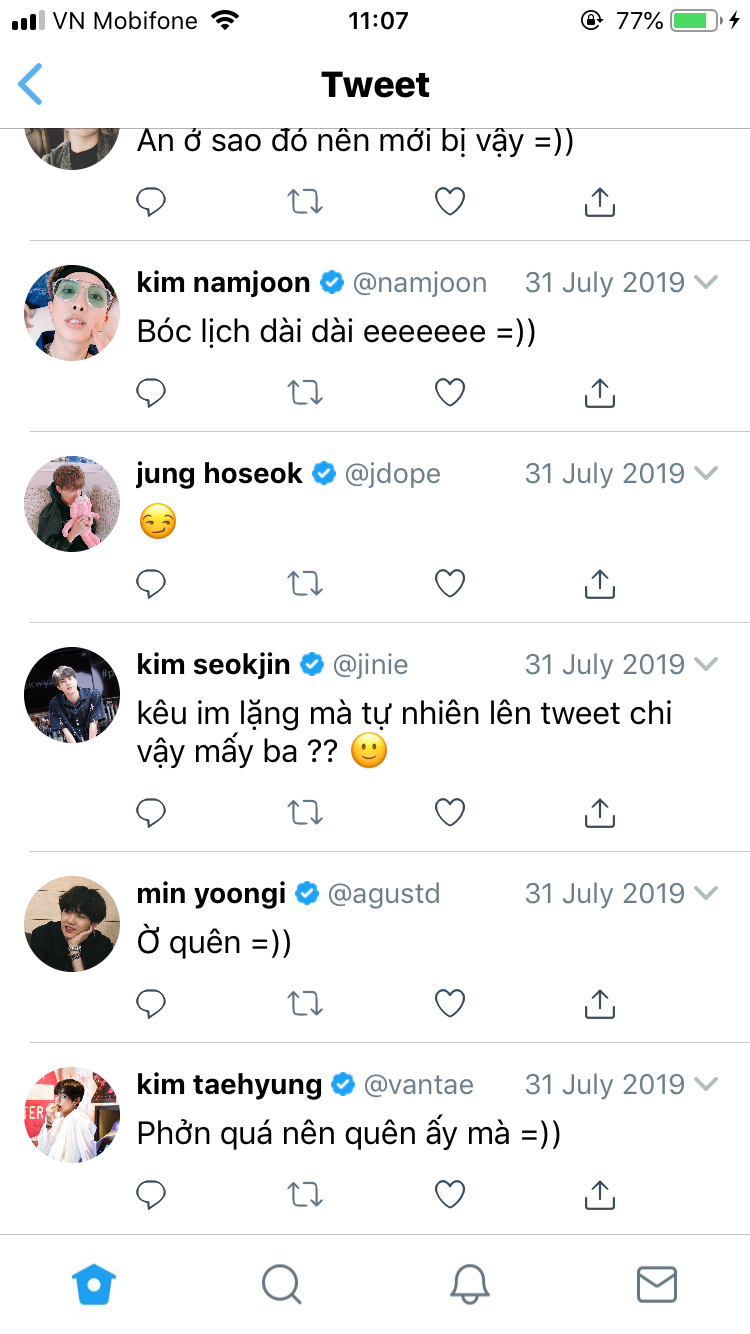Open kim seokjin's profile name
This screenshot has width=750, height=1334.
[213, 664]
